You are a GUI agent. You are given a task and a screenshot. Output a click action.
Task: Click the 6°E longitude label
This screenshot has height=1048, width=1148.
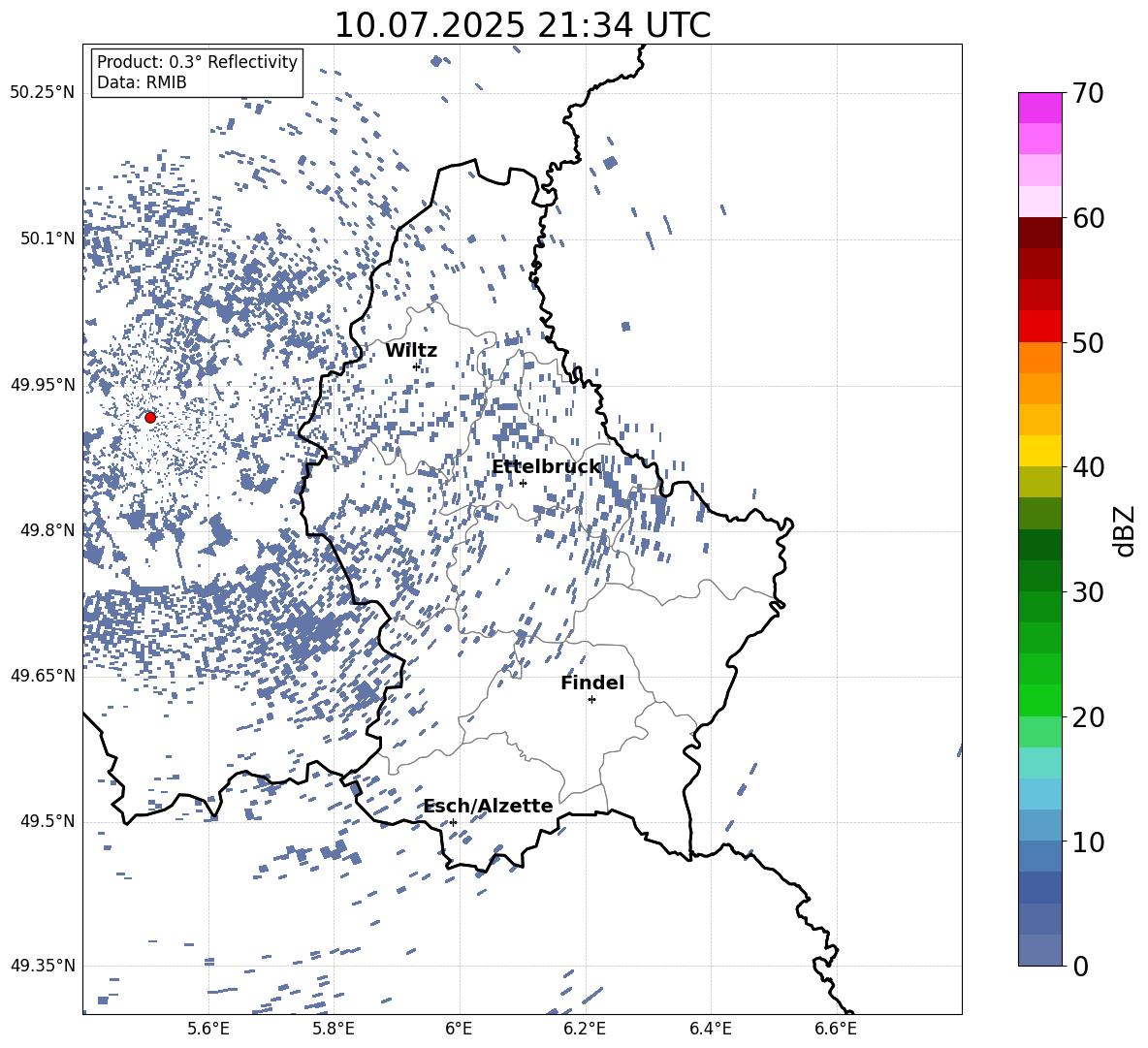[459, 1029]
